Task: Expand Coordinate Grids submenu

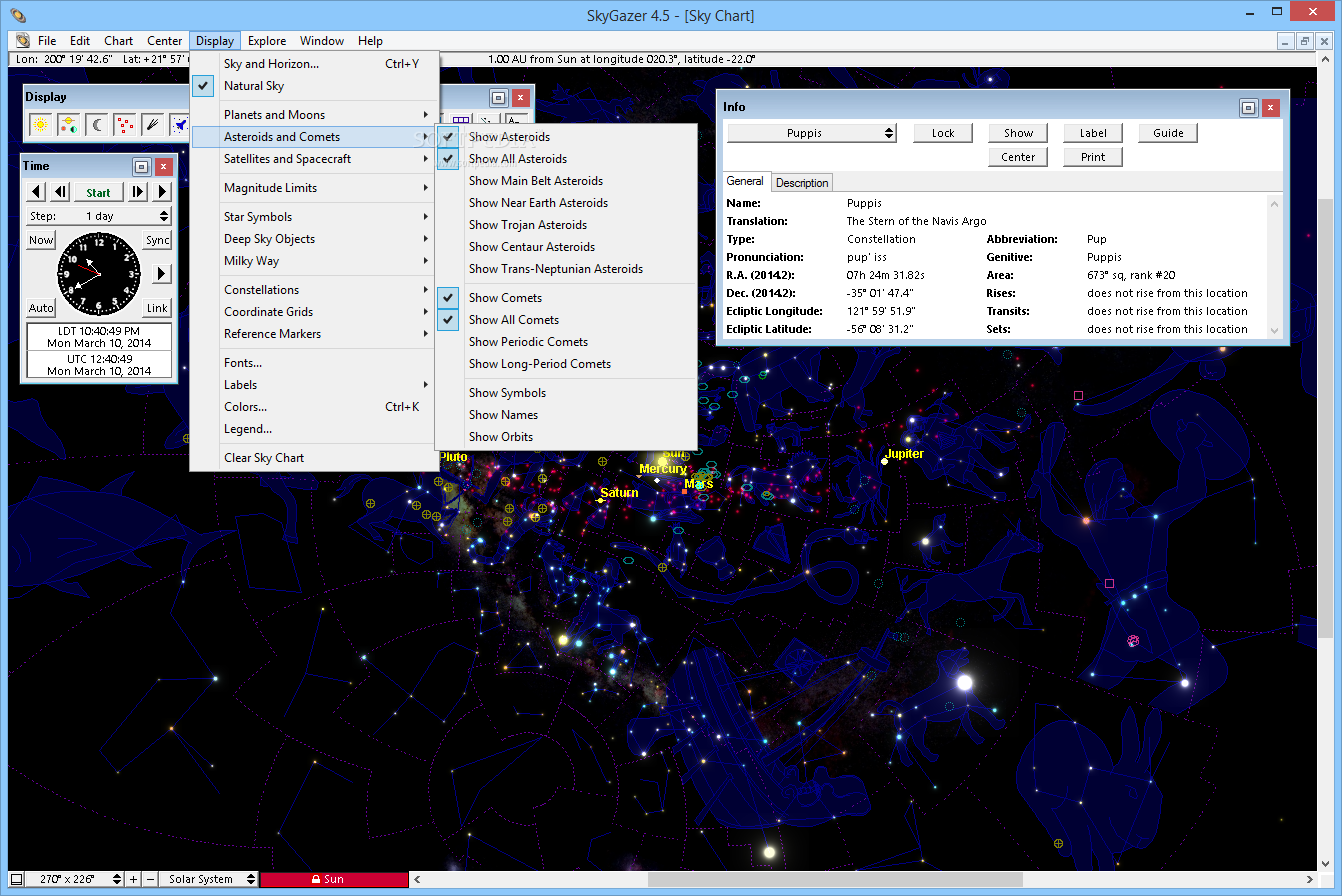Action: click(x=314, y=312)
